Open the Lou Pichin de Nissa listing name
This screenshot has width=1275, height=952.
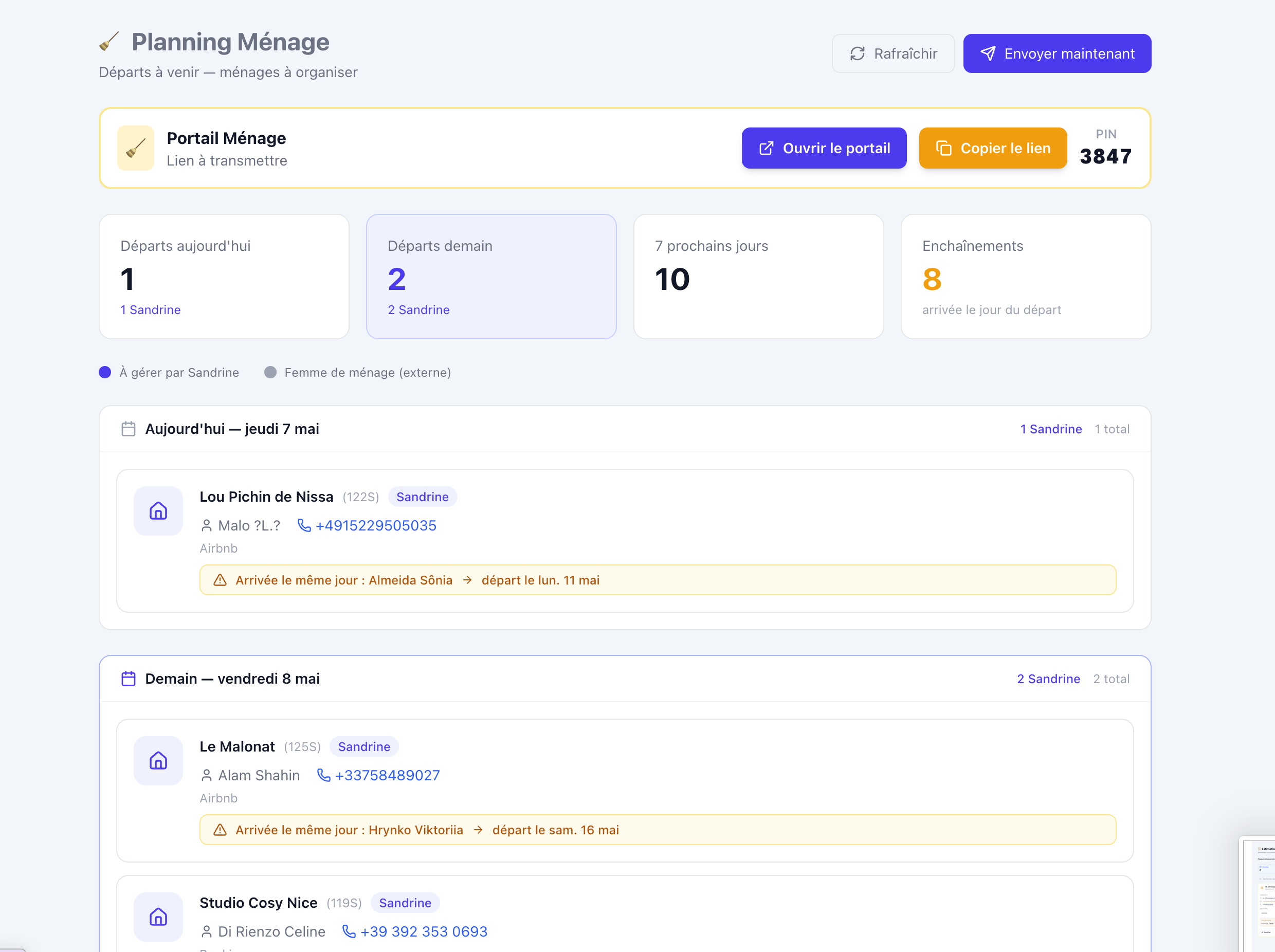coord(266,497)
